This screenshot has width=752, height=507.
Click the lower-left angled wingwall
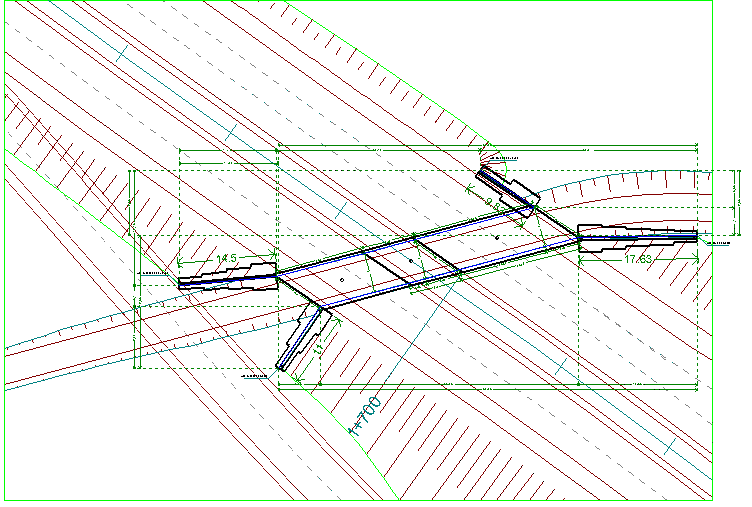coord(303,339)
